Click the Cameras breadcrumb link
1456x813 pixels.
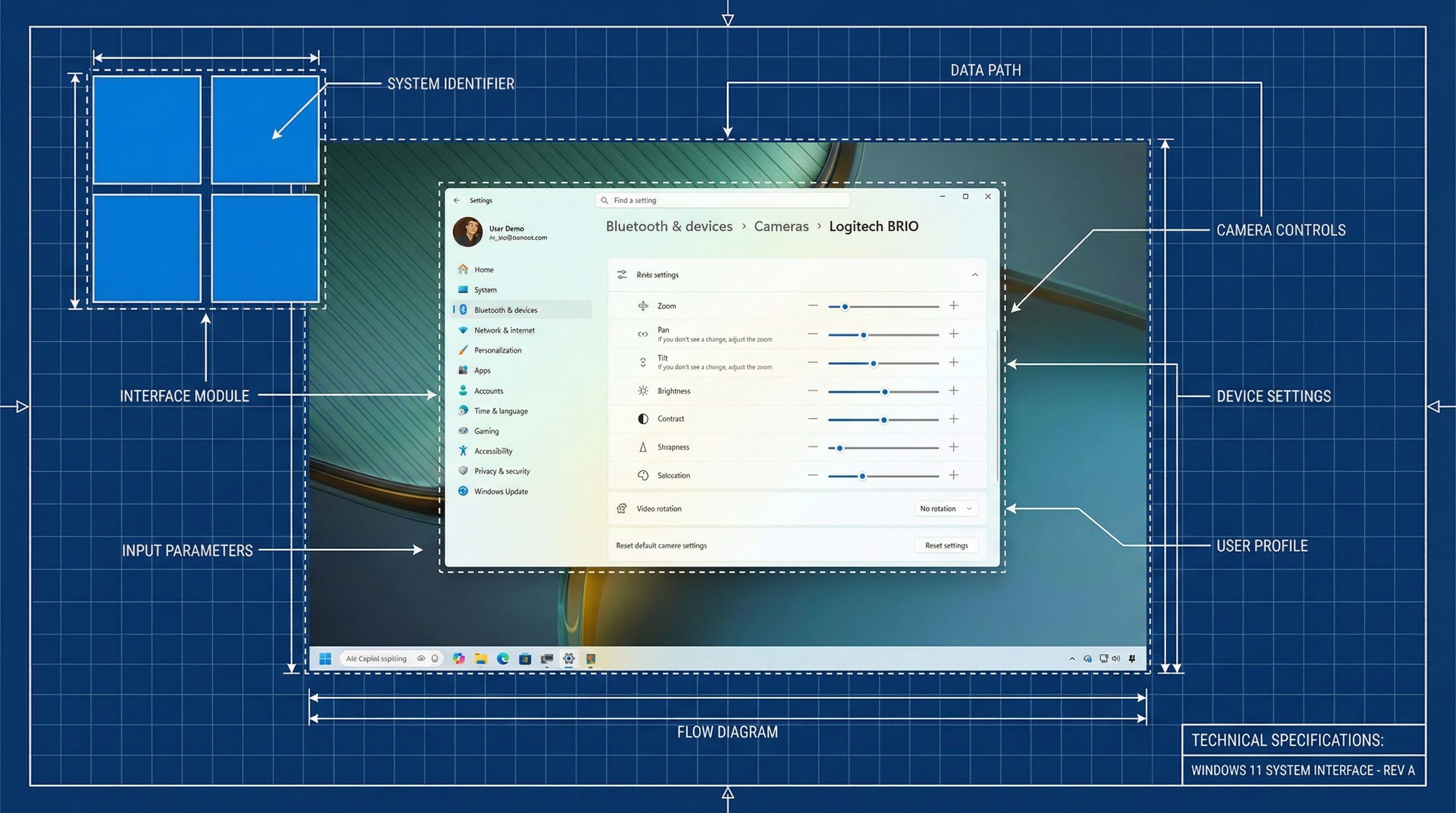pyautogui.click(x=781, y=226)
